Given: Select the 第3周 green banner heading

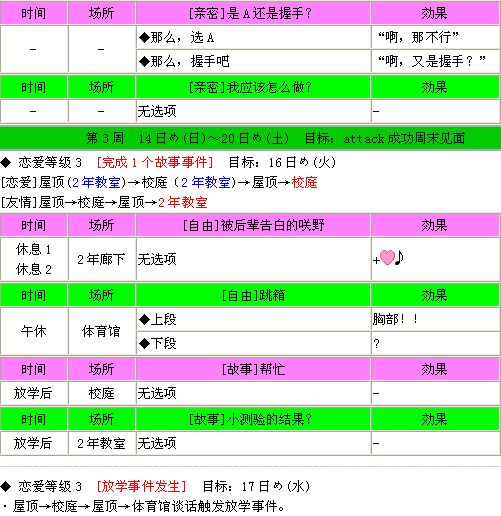Looking at the screenshot, I should pyautogui.click(x=250, y=138).
